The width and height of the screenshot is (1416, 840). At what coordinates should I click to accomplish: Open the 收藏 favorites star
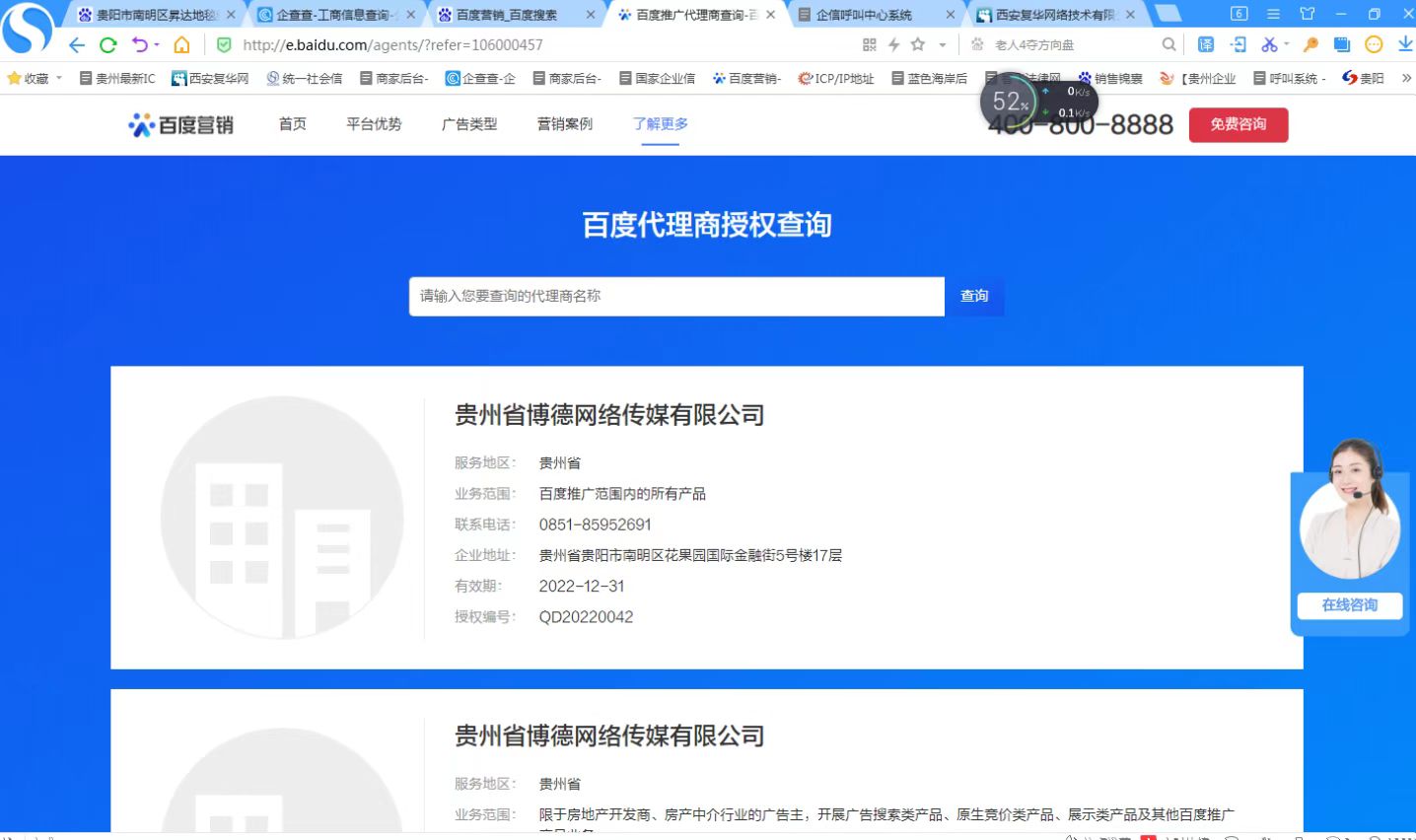pyautogui.click(x=15, y=78)
